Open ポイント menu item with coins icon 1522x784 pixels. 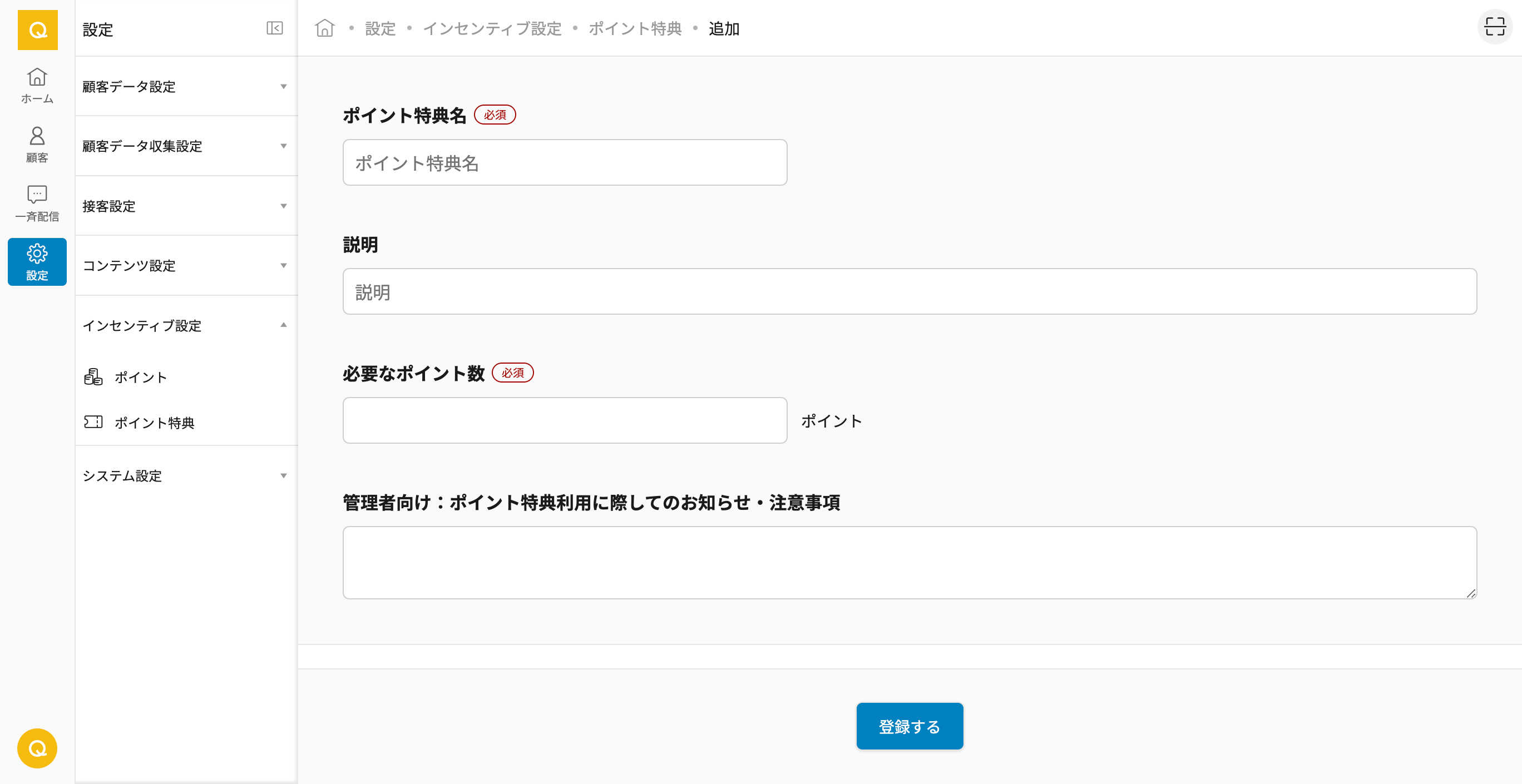(140, 377)
